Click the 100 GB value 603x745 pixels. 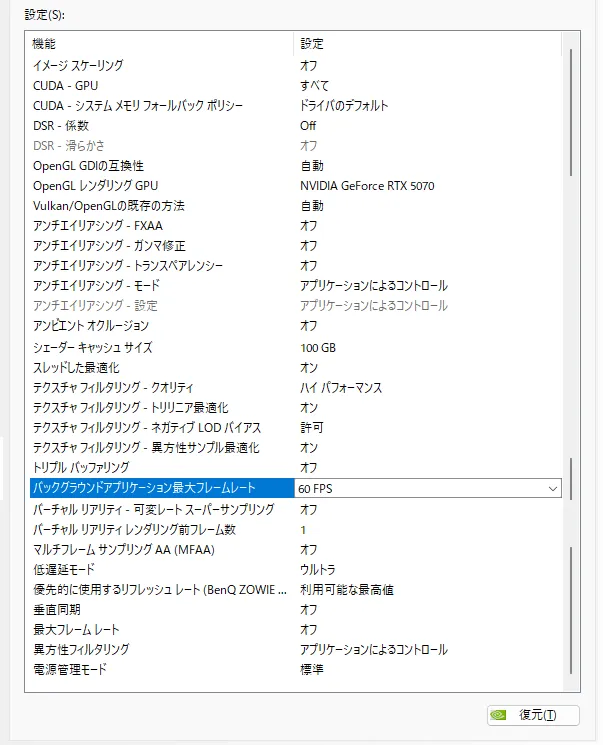(318, 348)
